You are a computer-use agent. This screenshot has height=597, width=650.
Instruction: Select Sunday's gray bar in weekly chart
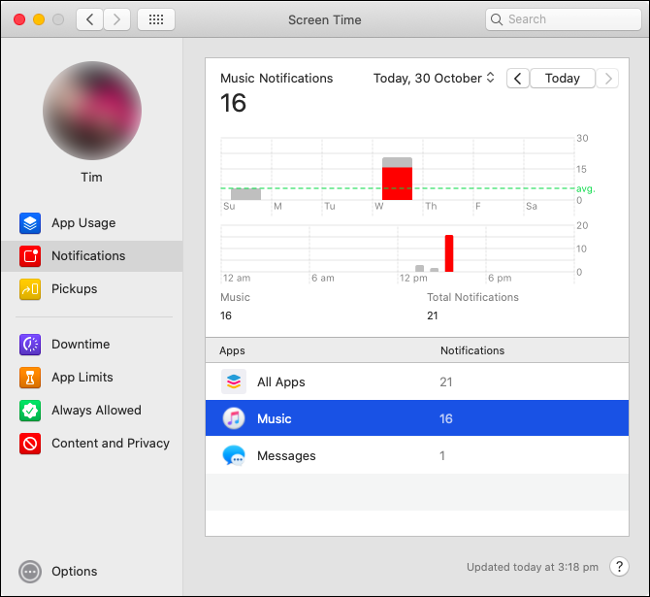246,194
